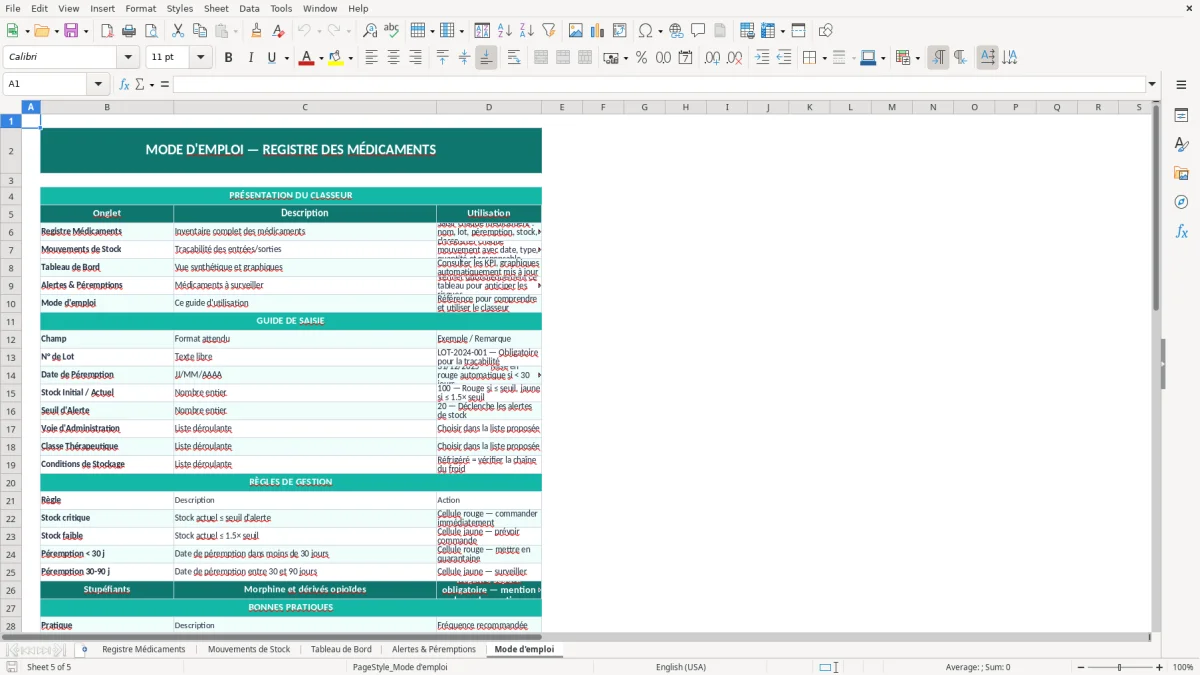Insert a comment

[x=698, y=31]
